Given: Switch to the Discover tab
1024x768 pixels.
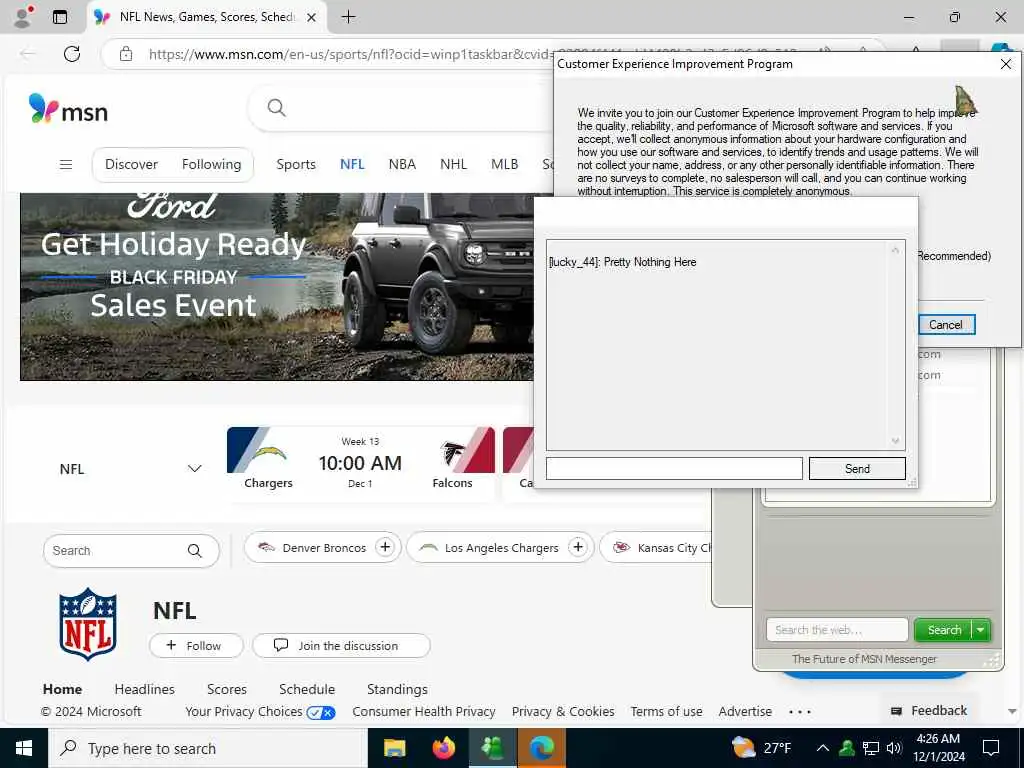Looking at the screenshot, I should pyautogui.click(x=131, y=165).
